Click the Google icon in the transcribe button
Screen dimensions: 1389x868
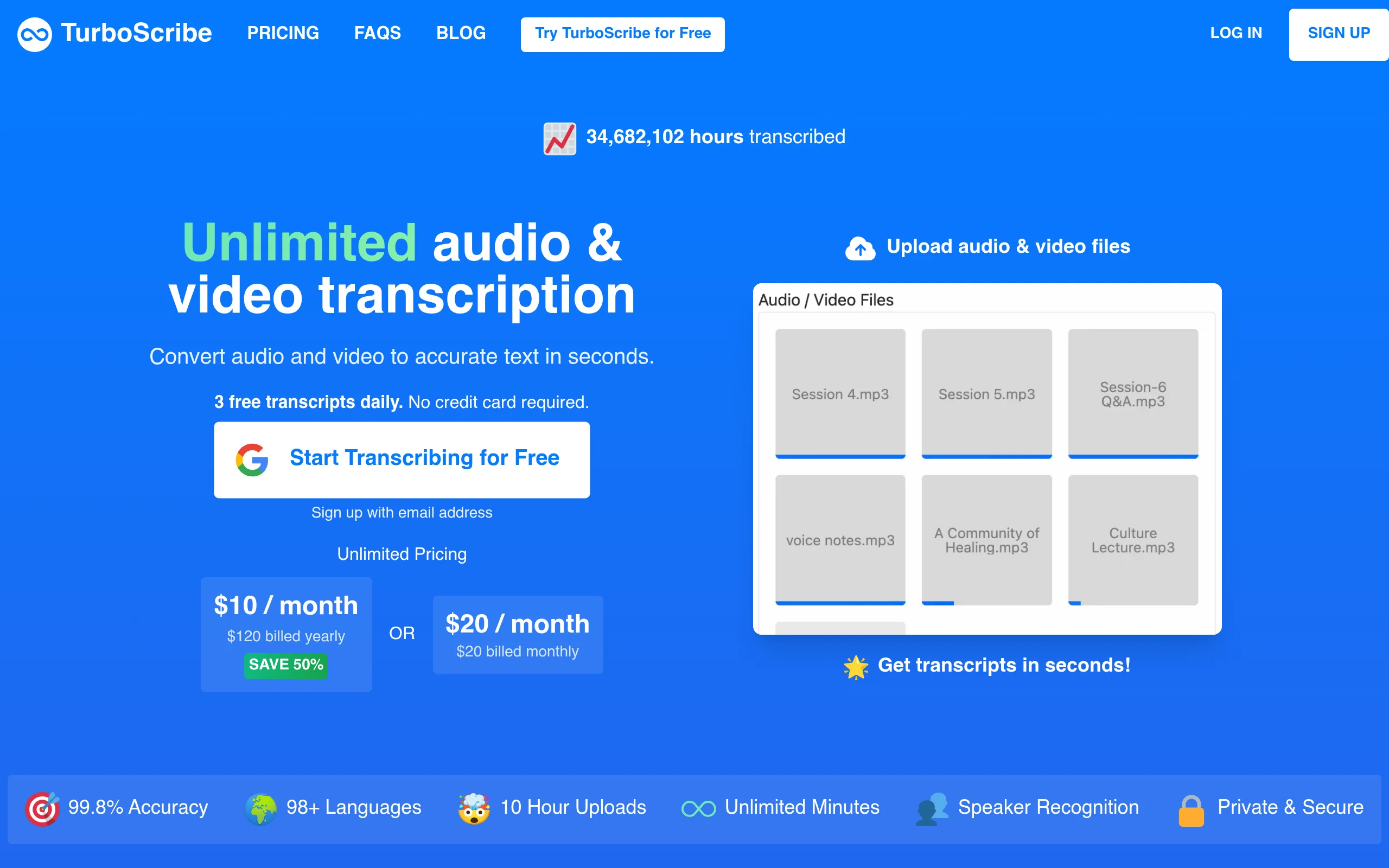coord(252,459)
